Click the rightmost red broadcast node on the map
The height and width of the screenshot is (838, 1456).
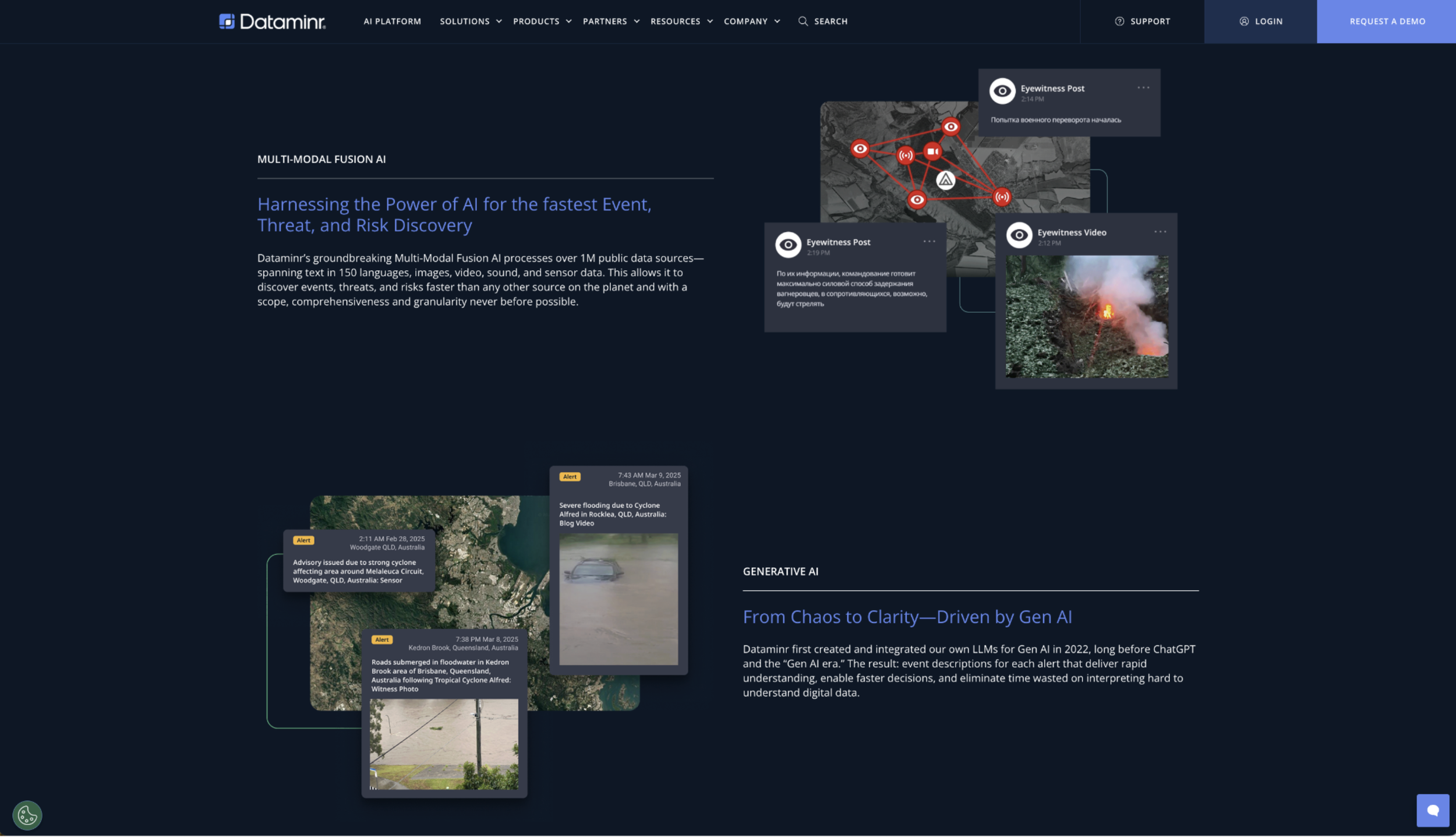point(1002,197)
